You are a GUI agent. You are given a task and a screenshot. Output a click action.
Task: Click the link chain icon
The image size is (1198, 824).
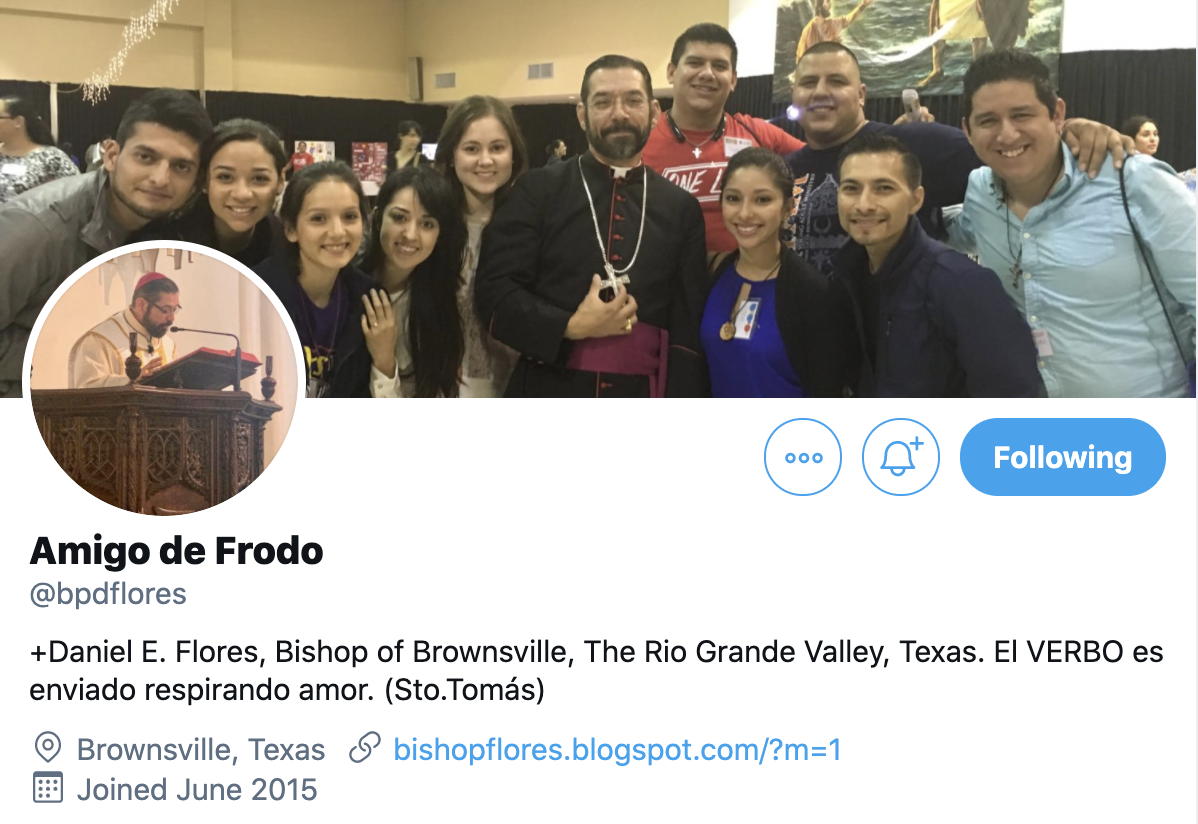click(365, 748)
